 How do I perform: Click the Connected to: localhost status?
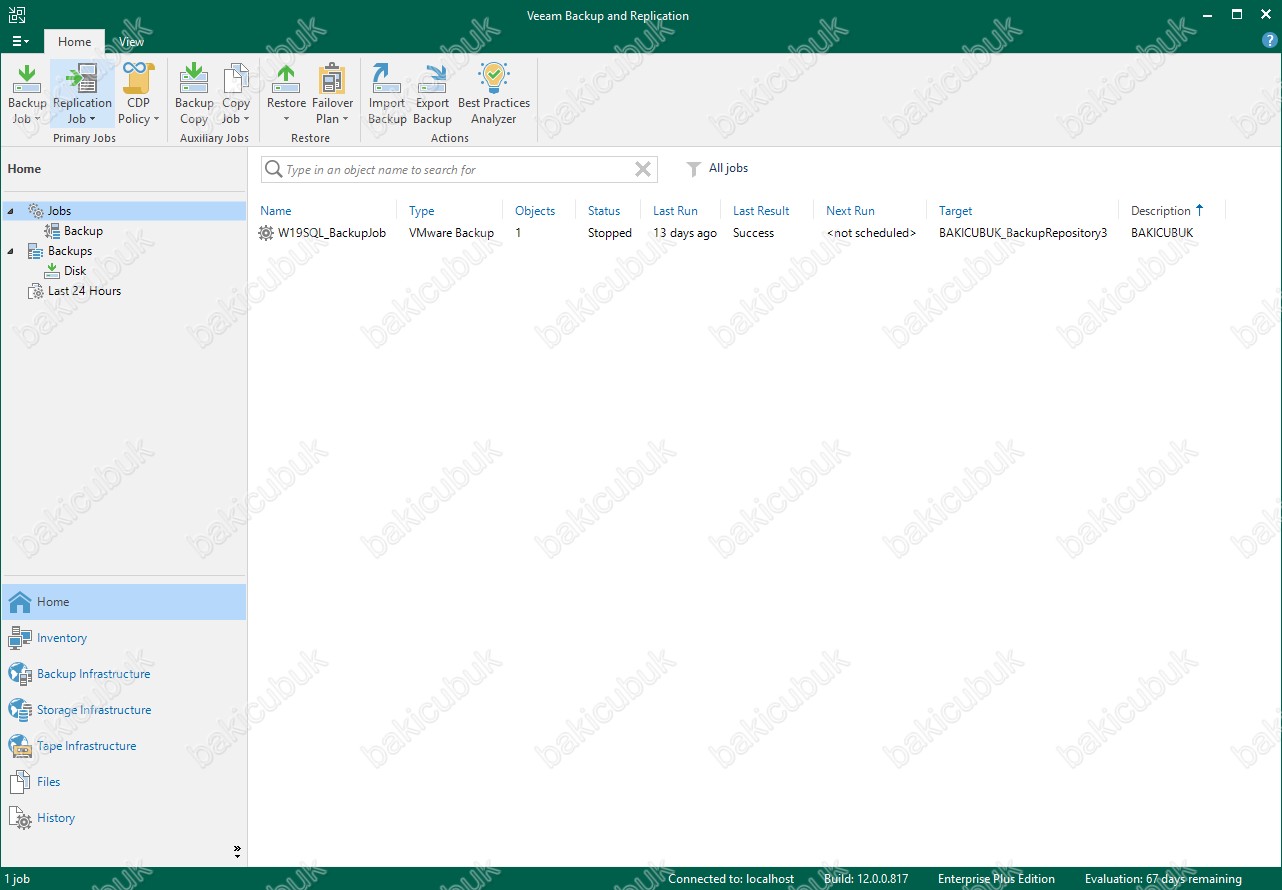731,879
